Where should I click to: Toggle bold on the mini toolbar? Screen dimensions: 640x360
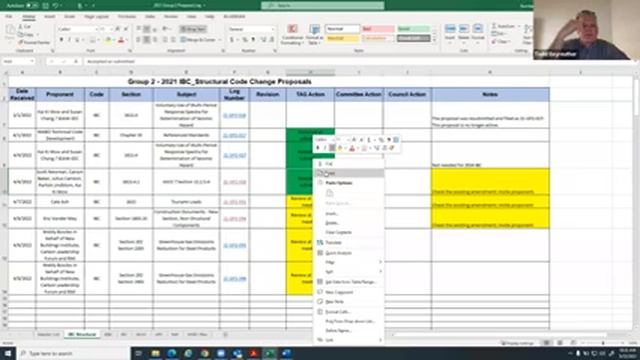[x=318, y=148]
